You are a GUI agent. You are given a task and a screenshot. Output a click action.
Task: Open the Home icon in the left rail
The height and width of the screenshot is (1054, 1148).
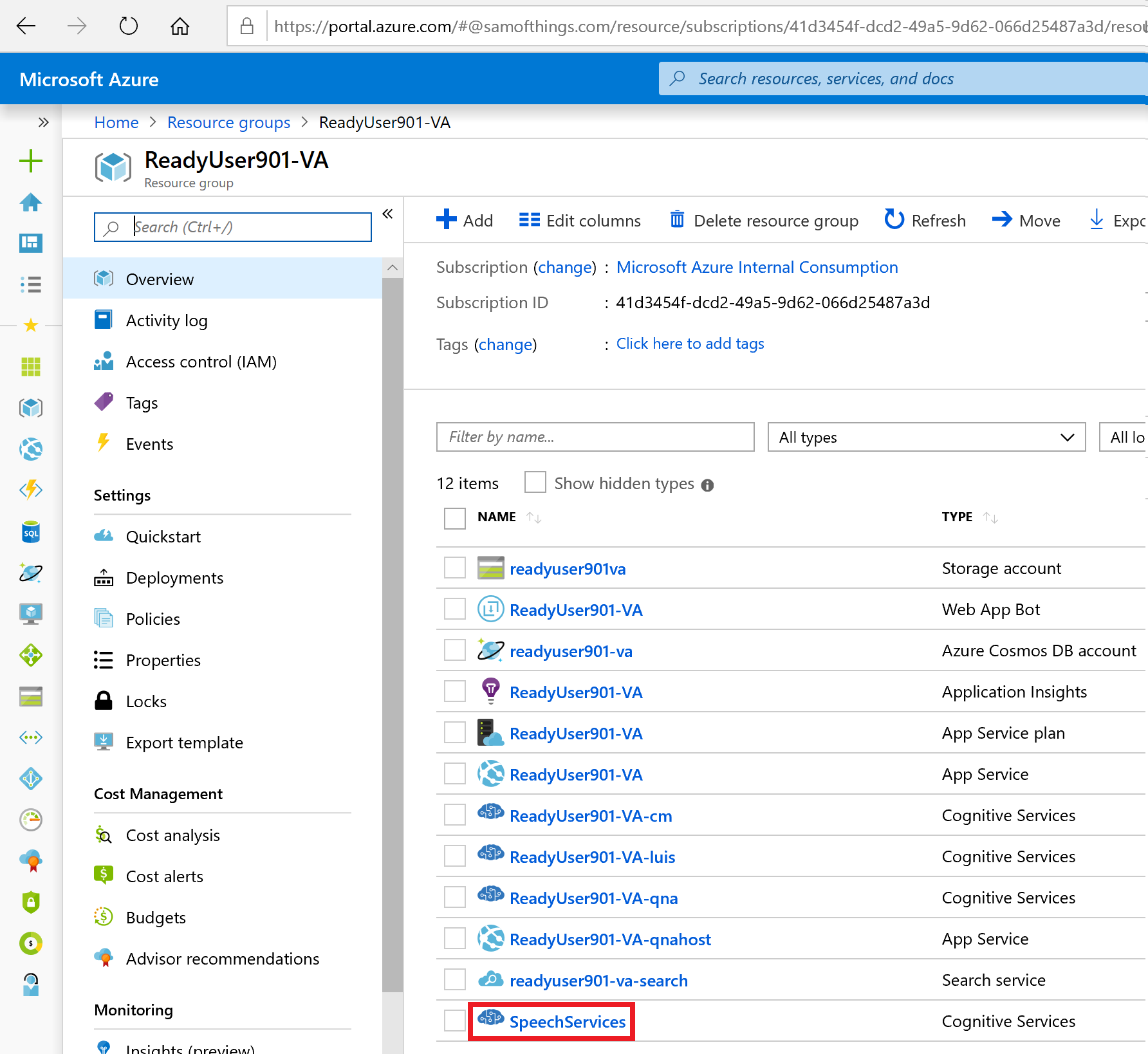pyautogui.click(x=30, y=202)
